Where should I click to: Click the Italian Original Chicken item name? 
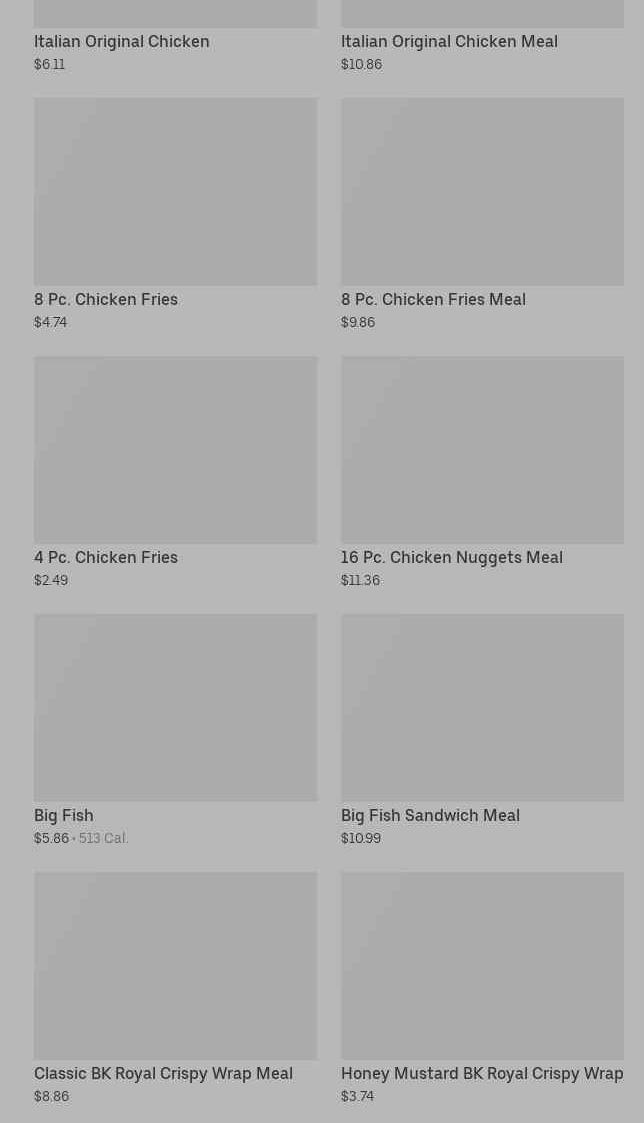click(x=122, y=41)
